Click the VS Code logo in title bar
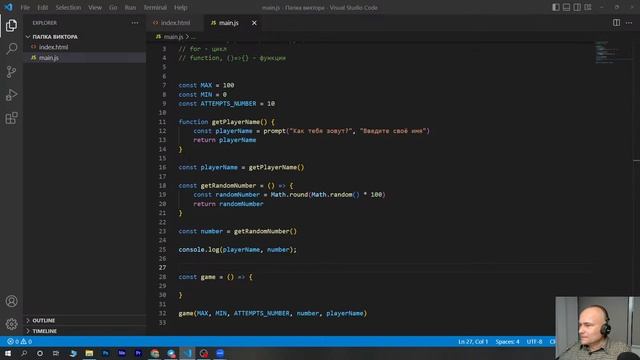The image size is (640, 360). click(9, 7)
